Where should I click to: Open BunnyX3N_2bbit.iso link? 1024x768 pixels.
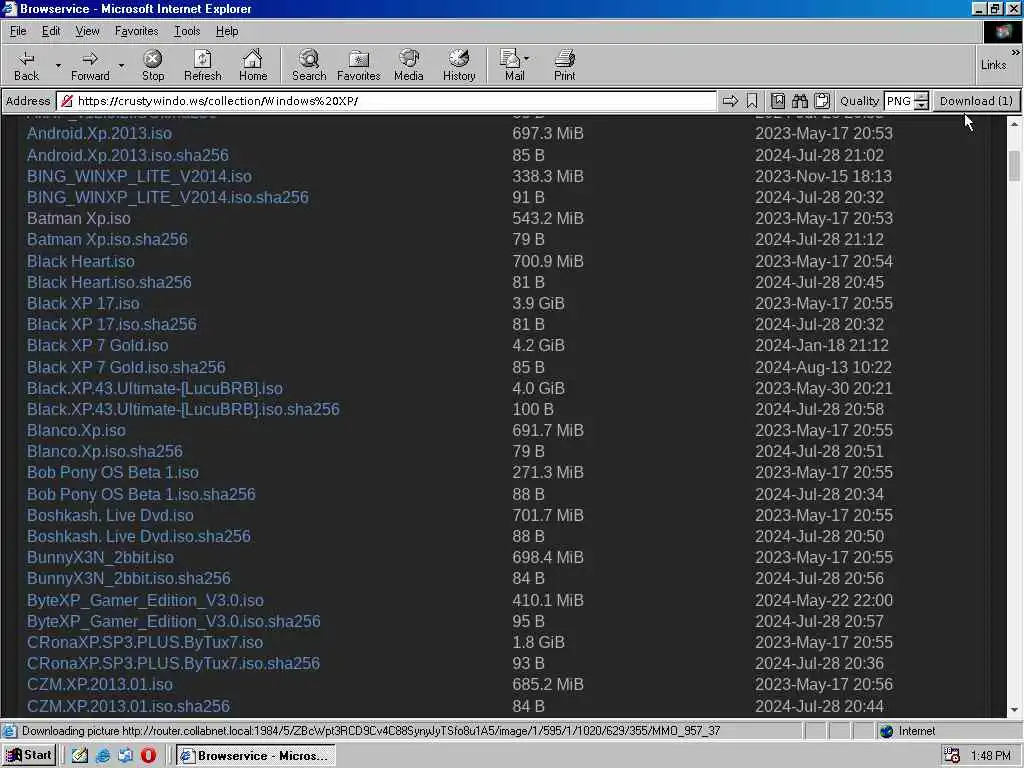point(100,557)
